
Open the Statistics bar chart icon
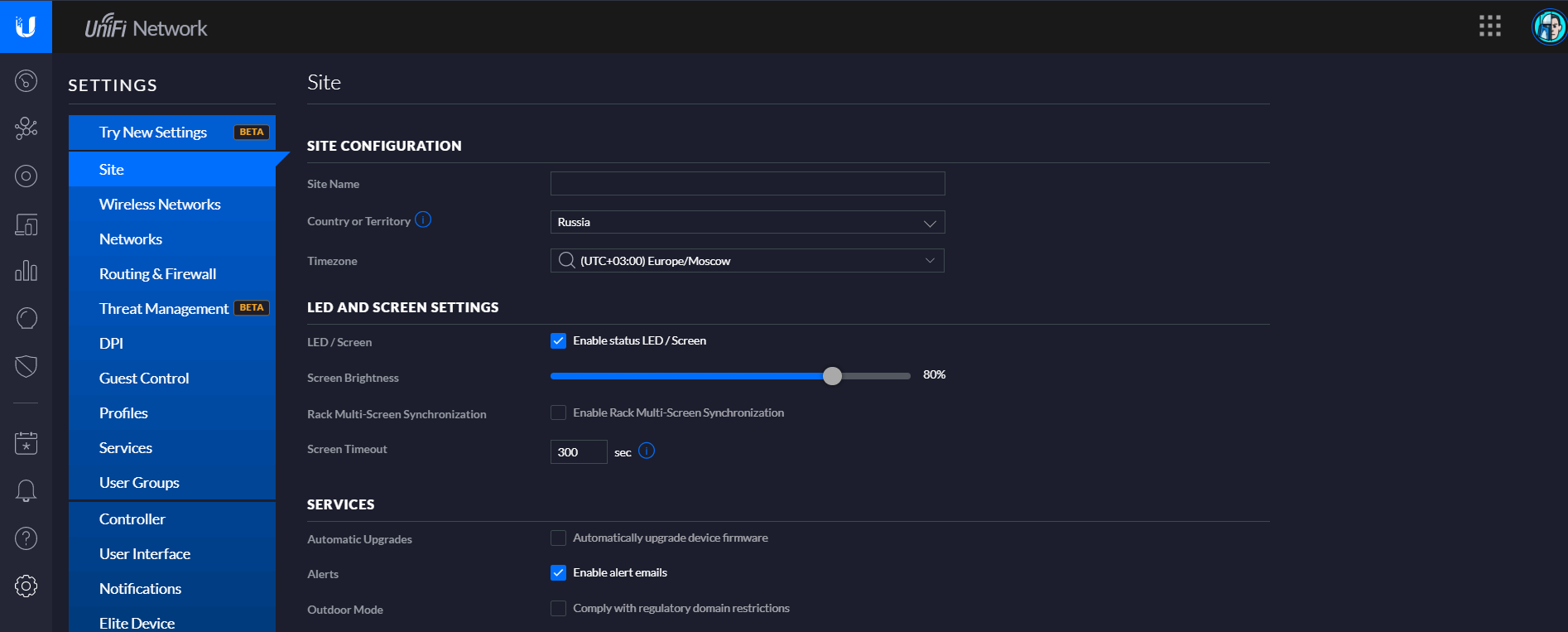tap(26, 271)
